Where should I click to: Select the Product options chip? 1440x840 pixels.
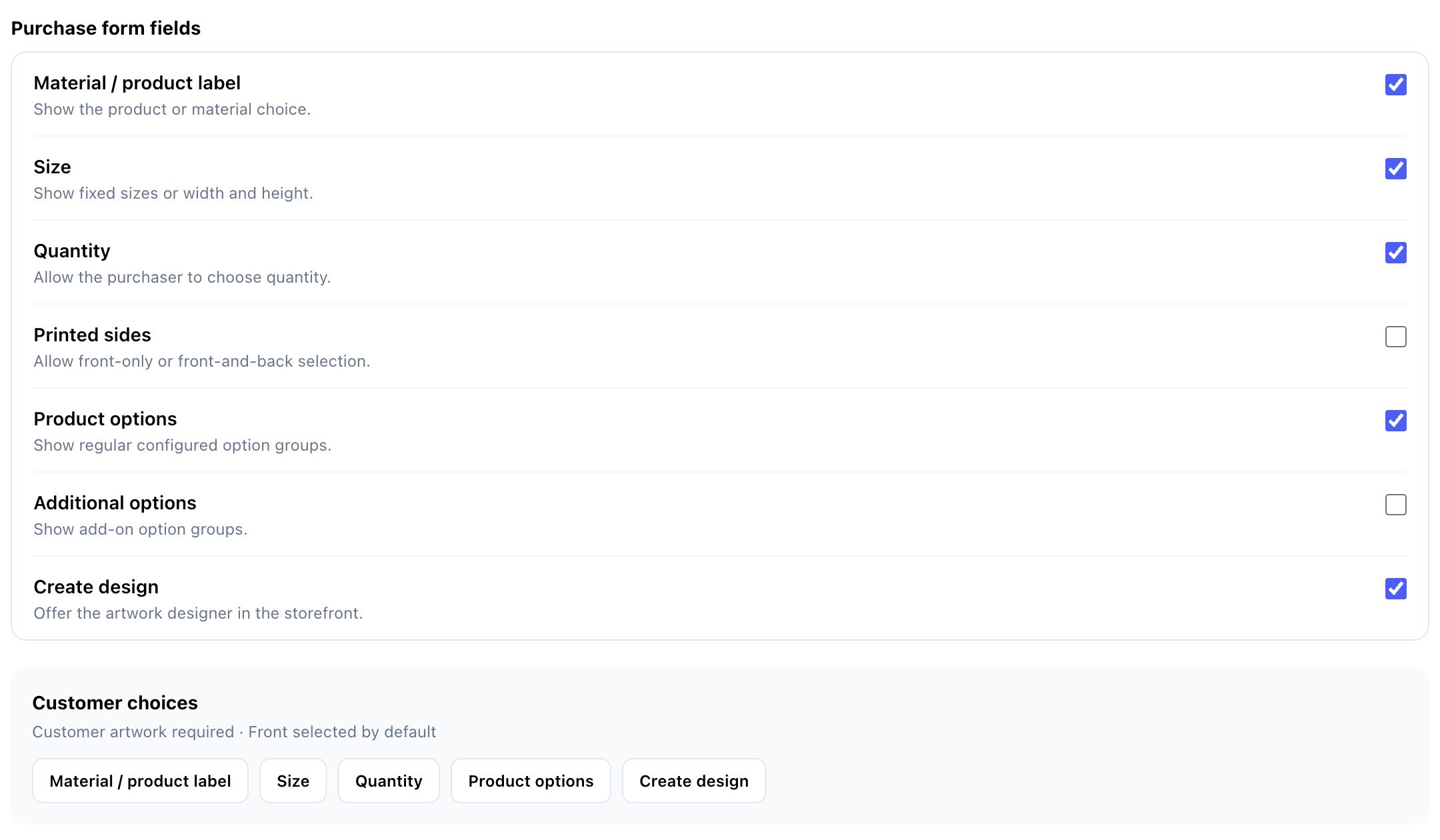tap(531, 781)
